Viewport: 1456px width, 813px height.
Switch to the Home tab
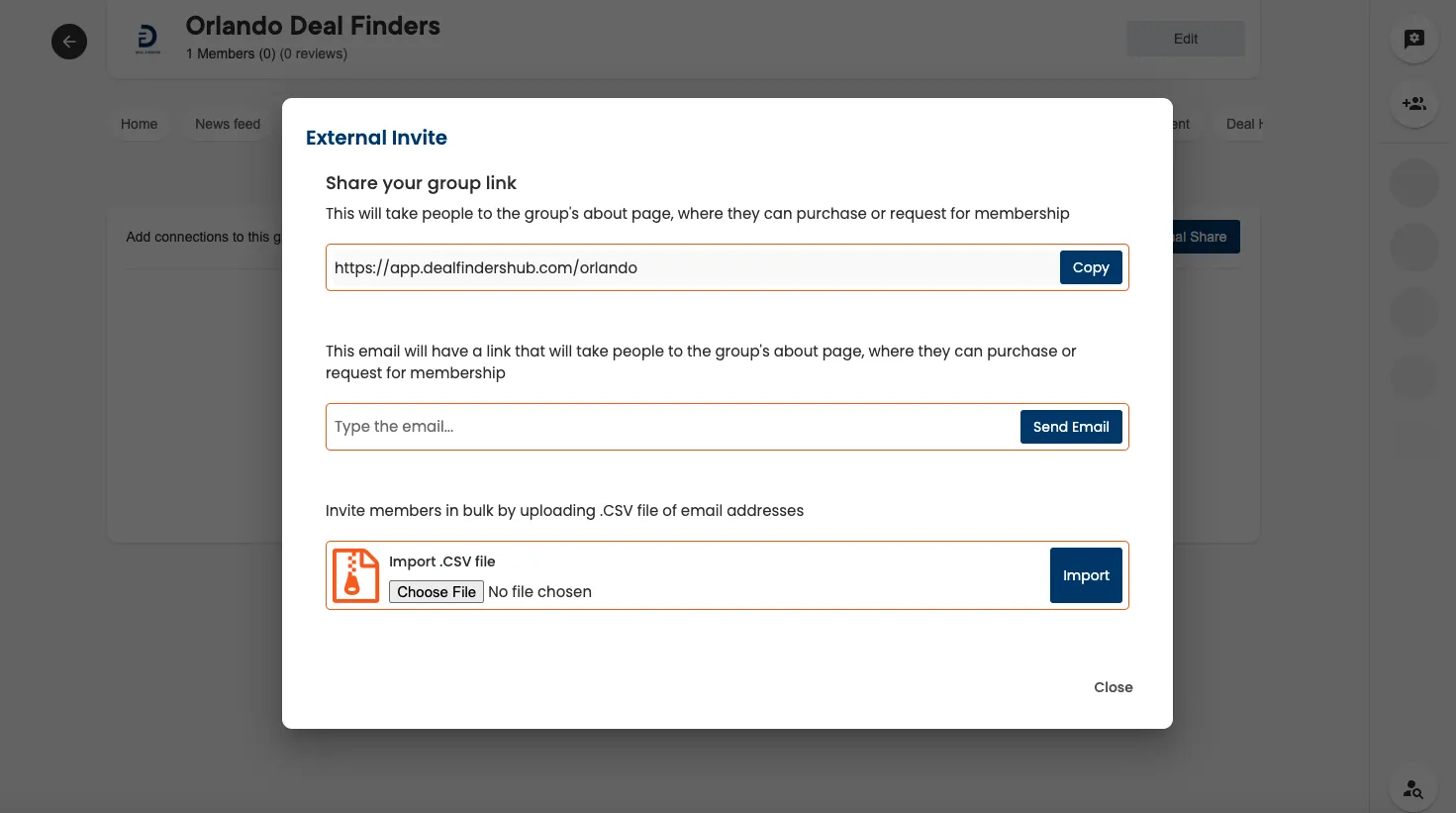(x=140, y=124)
